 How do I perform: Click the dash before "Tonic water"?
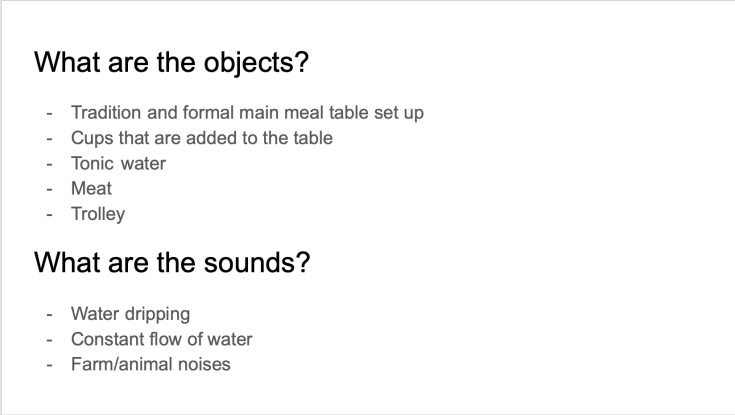point(51,163)
